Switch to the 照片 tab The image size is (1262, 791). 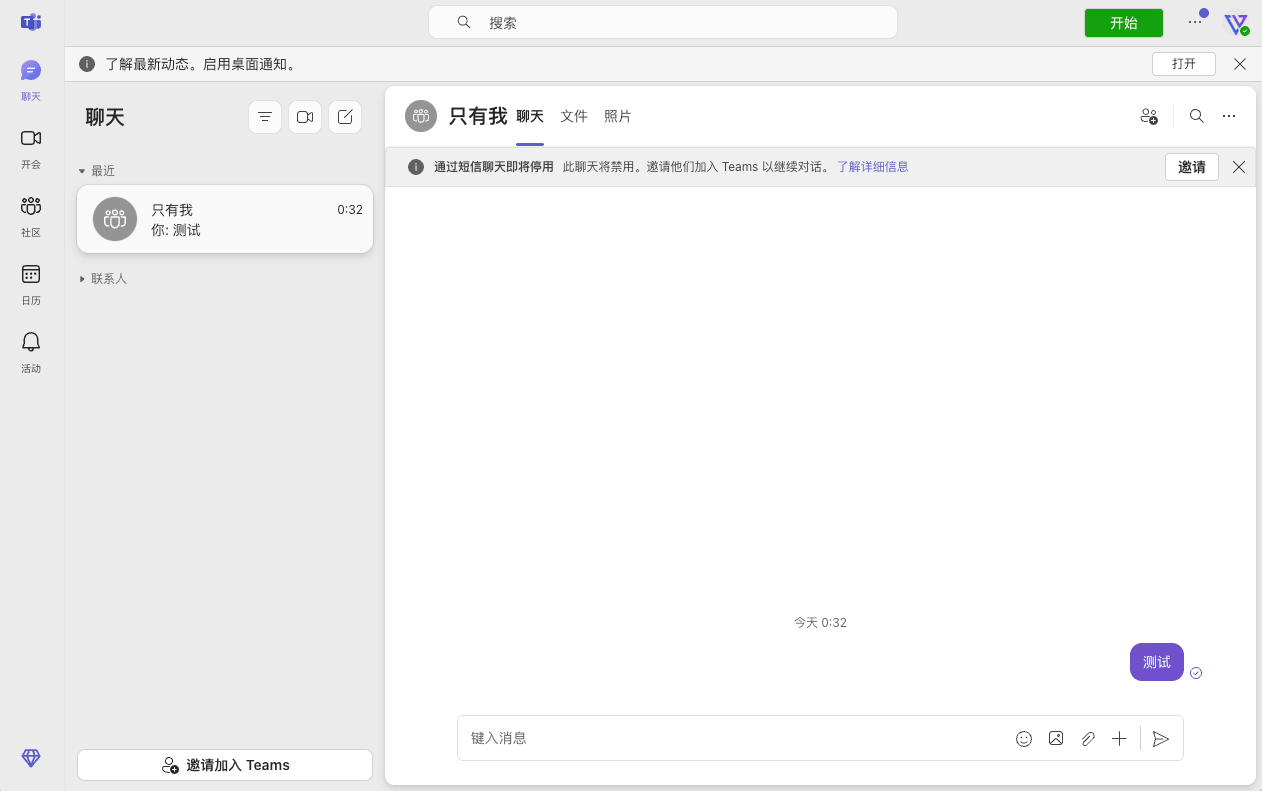tap(617, 116)
